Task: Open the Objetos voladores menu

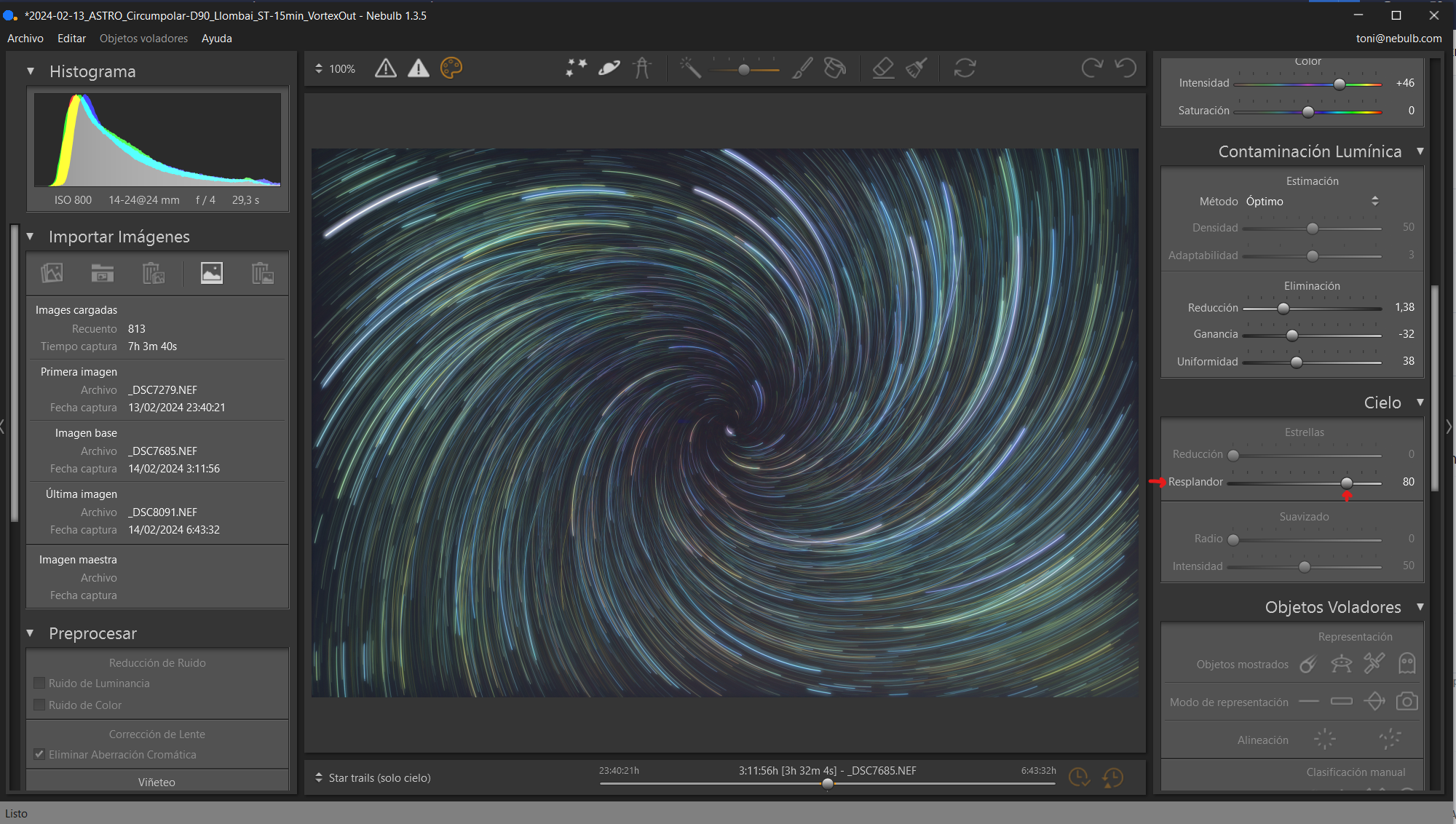Action: [143, 39]
